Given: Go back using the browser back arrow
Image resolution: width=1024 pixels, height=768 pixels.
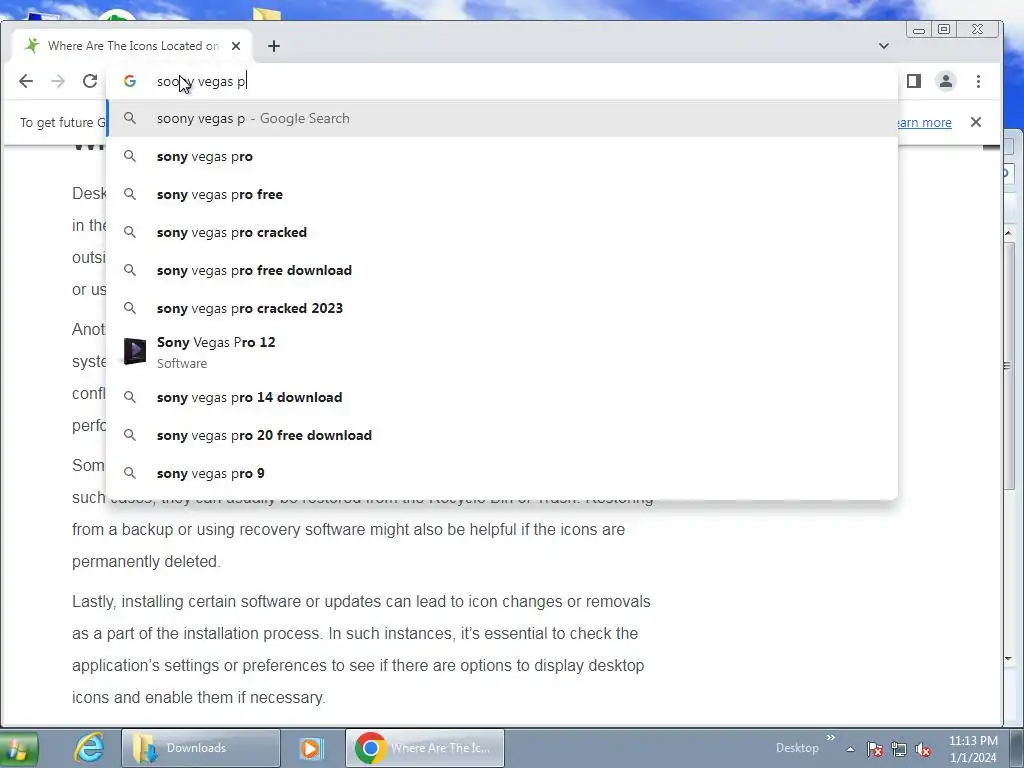Looking at the screenshot, I should coord(26,81).
